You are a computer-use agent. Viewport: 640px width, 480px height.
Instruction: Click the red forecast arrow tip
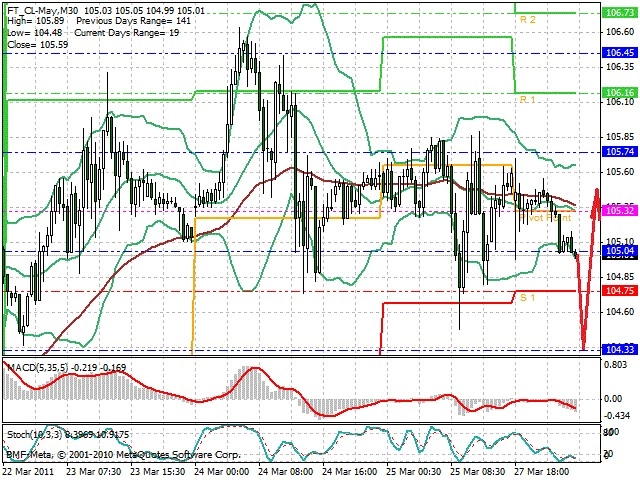[597, 191]
